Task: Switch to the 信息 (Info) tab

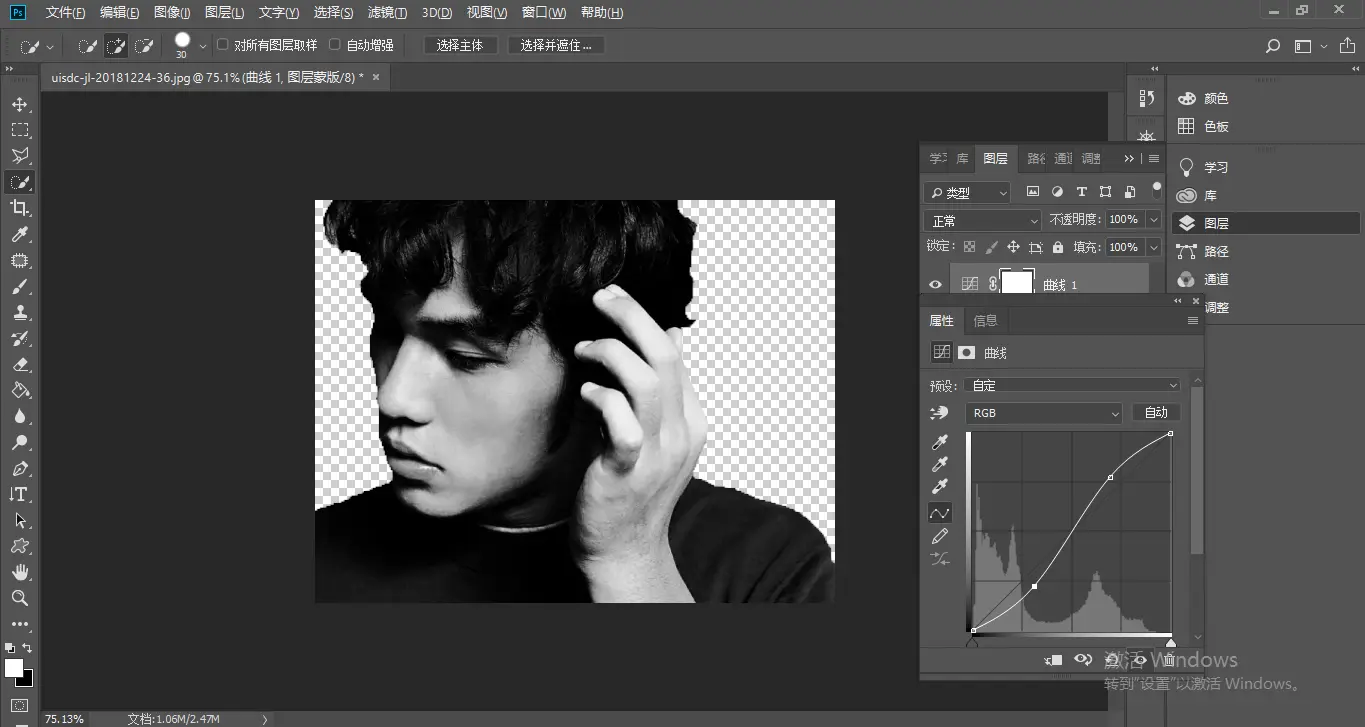Action: tap(986, 321)
